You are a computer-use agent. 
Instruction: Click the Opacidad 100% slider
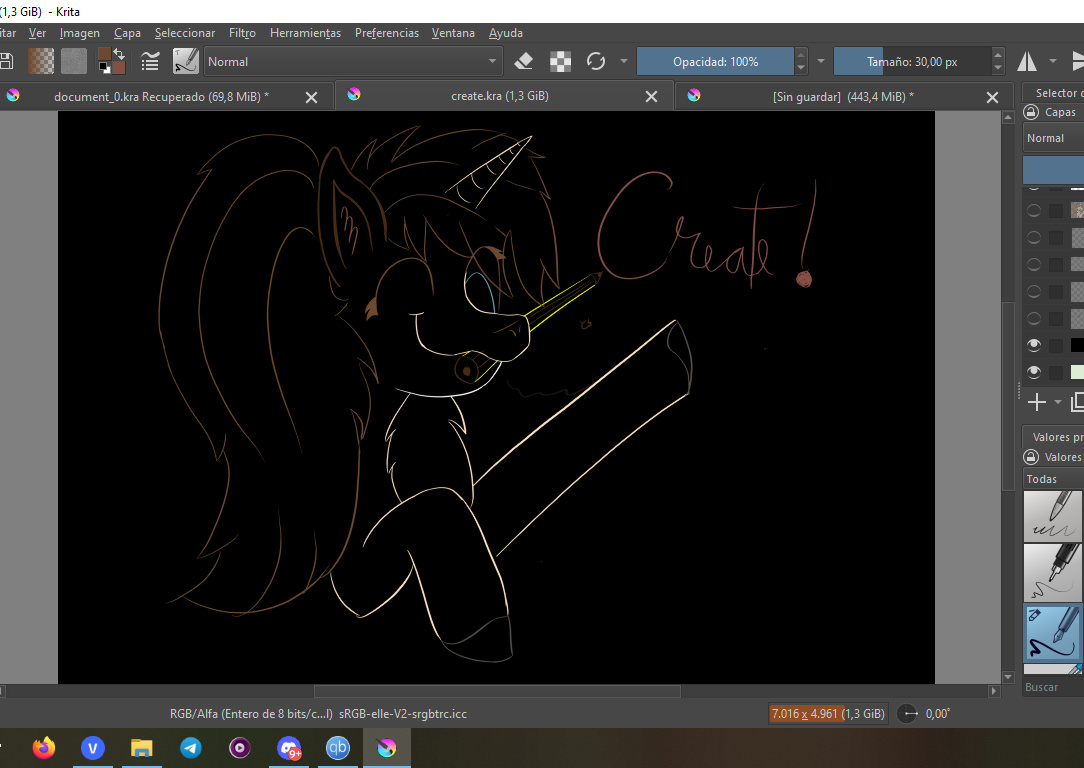point(715,62)
